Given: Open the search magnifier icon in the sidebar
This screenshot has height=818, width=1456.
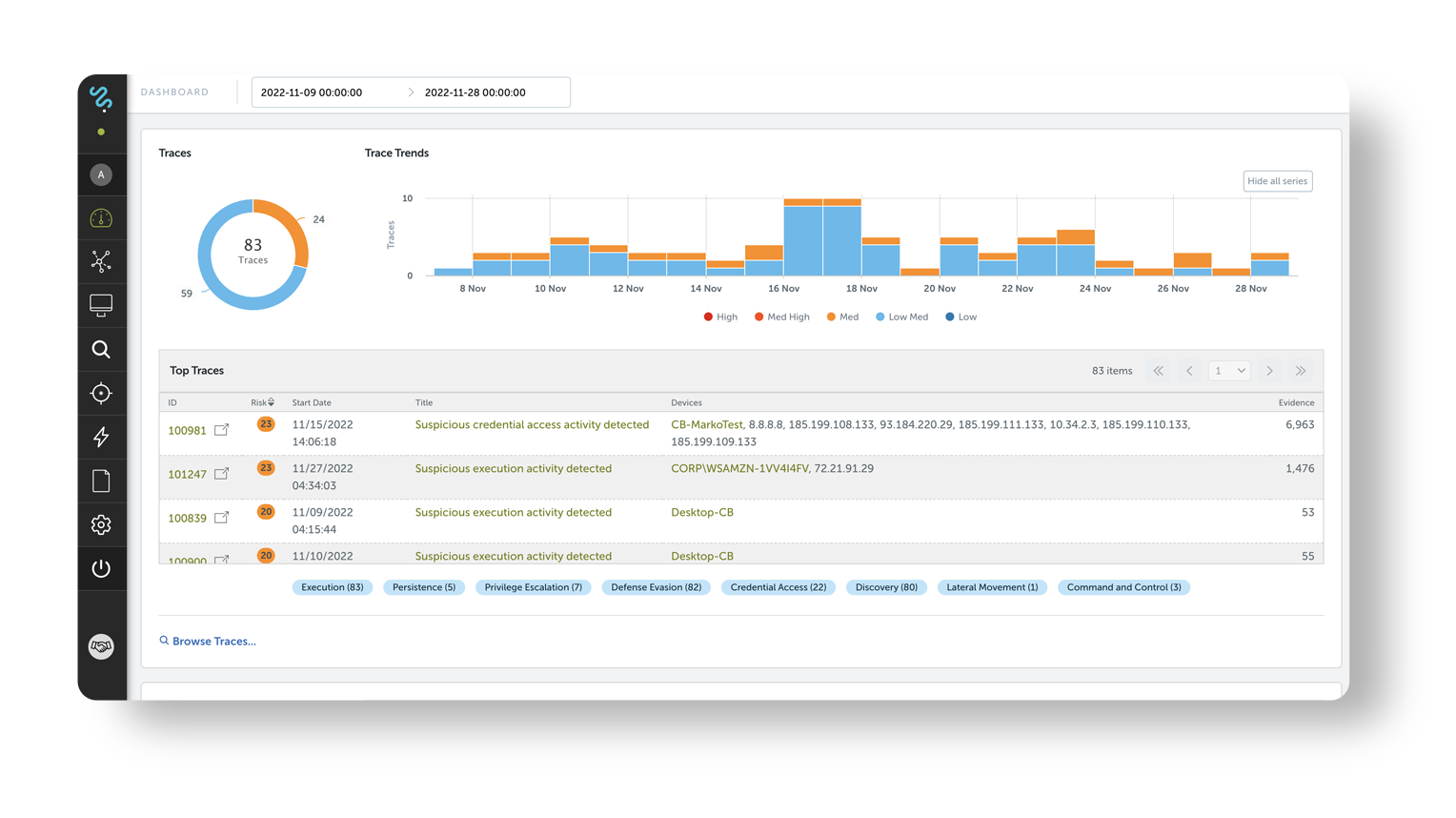Looking at the screenshot, I should coord(101,349).
